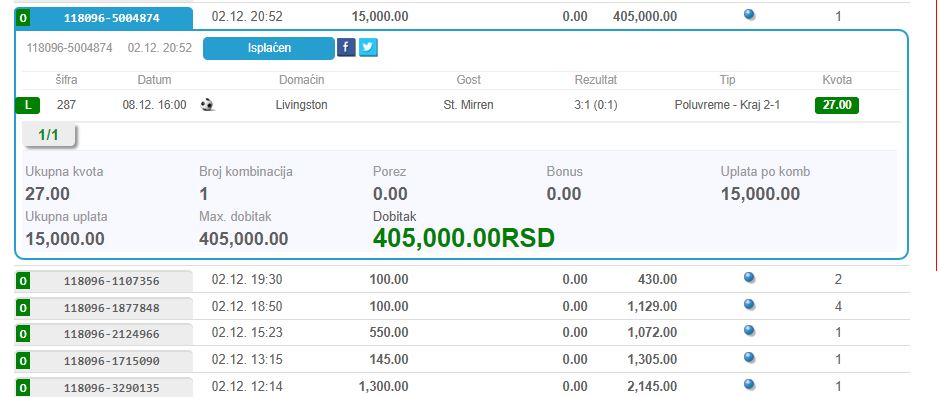Click Ukupna kvota value 27.00
The image size is (939, 397).
click(x=47, y=194)
